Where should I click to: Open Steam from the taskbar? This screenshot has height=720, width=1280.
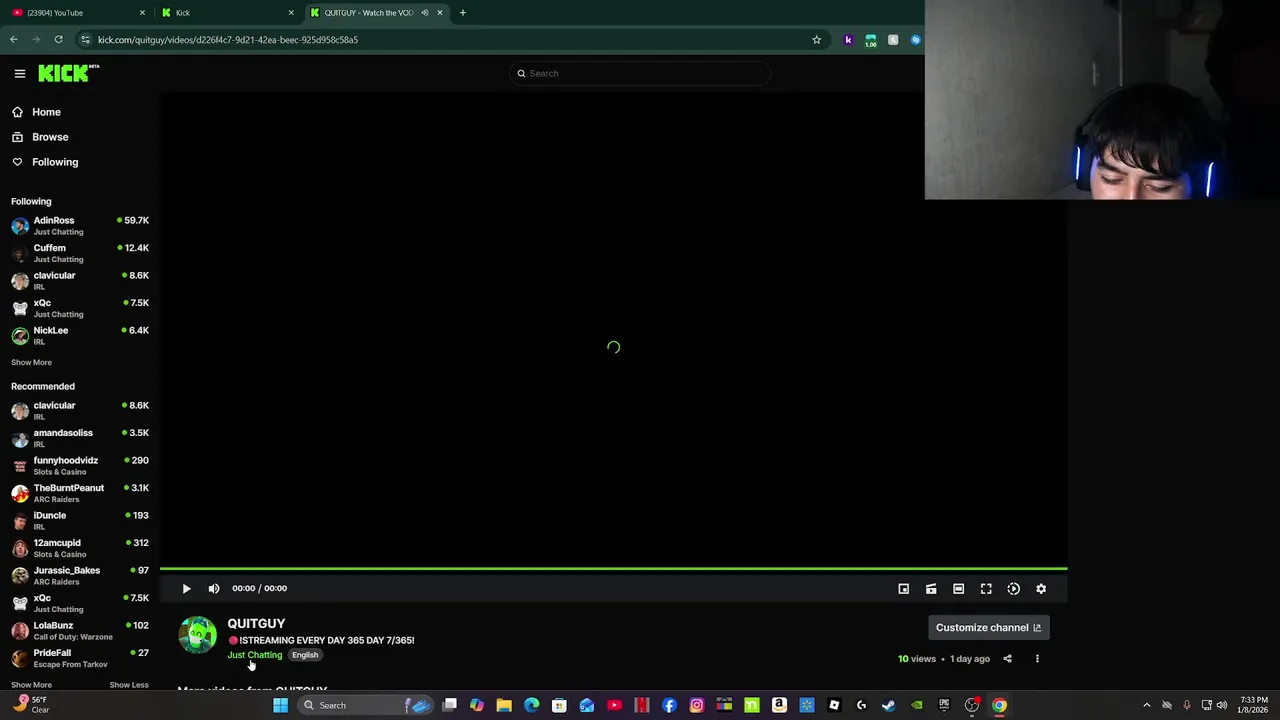tap(888, 705)
